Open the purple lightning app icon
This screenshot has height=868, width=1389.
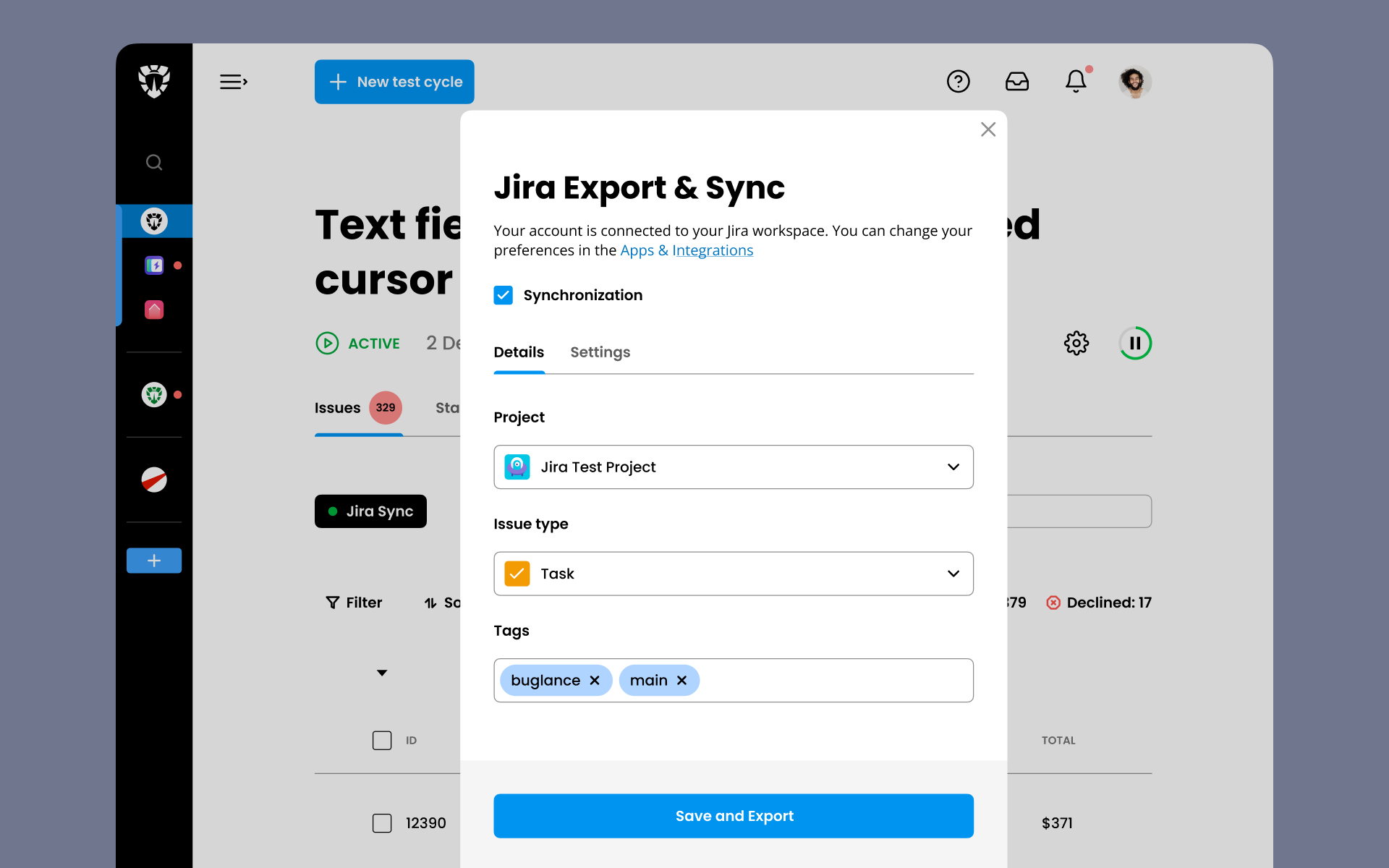click(x=154, y=265)
